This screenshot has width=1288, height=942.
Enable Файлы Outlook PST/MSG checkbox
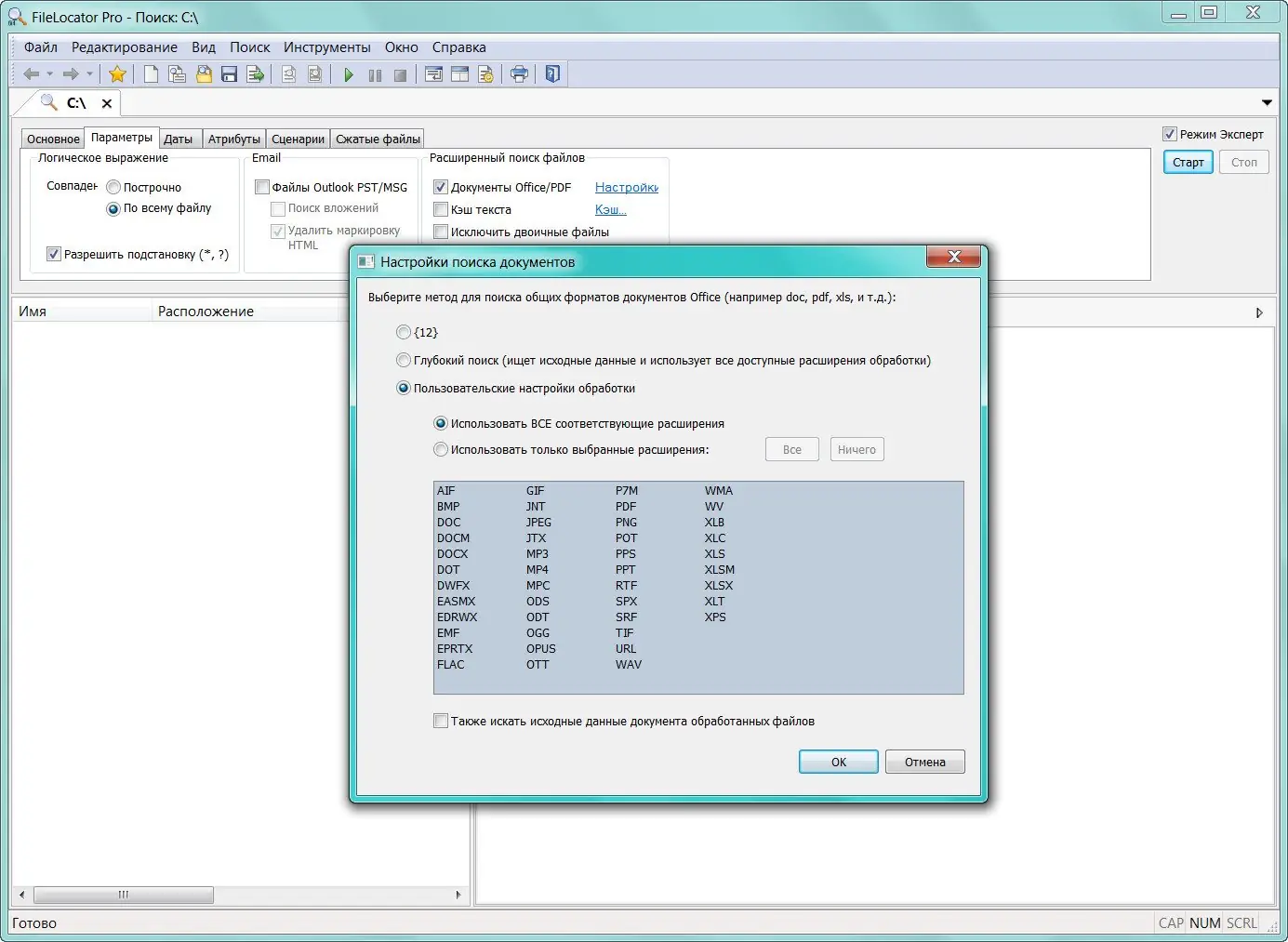tap(262, 187)
